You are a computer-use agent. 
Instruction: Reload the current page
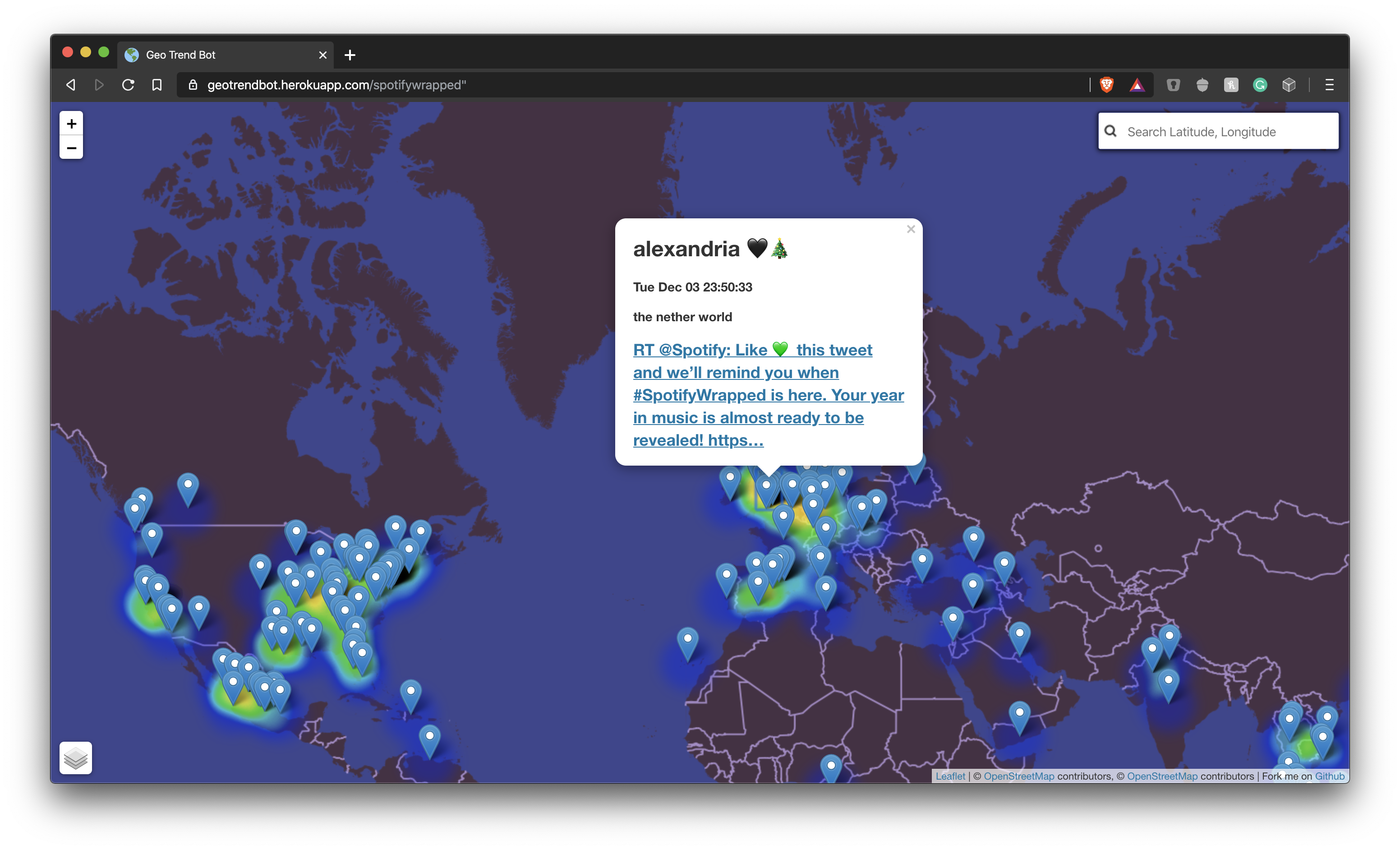tap(128, 85)
